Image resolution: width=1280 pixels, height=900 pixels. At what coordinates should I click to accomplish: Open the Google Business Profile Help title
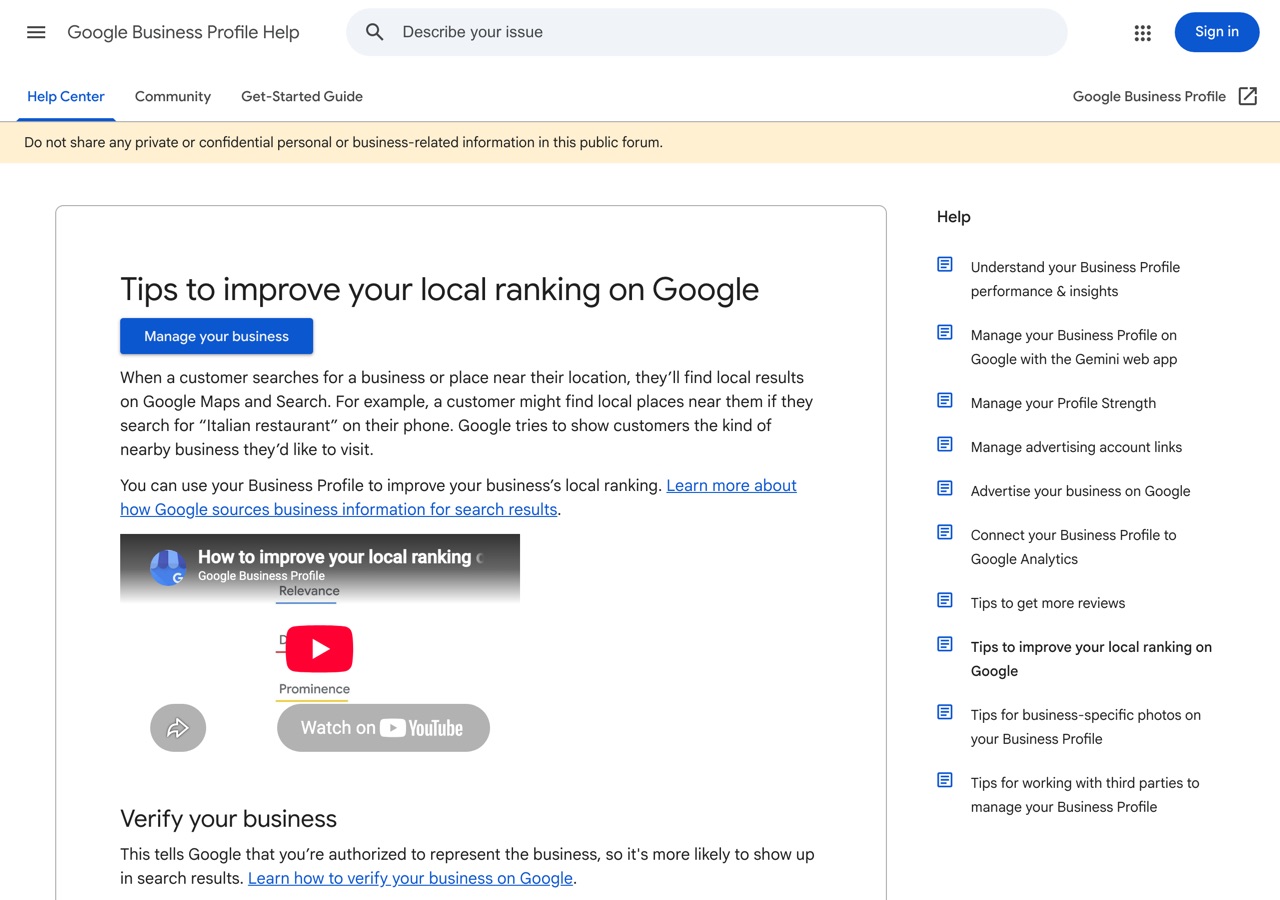(183, 32)
